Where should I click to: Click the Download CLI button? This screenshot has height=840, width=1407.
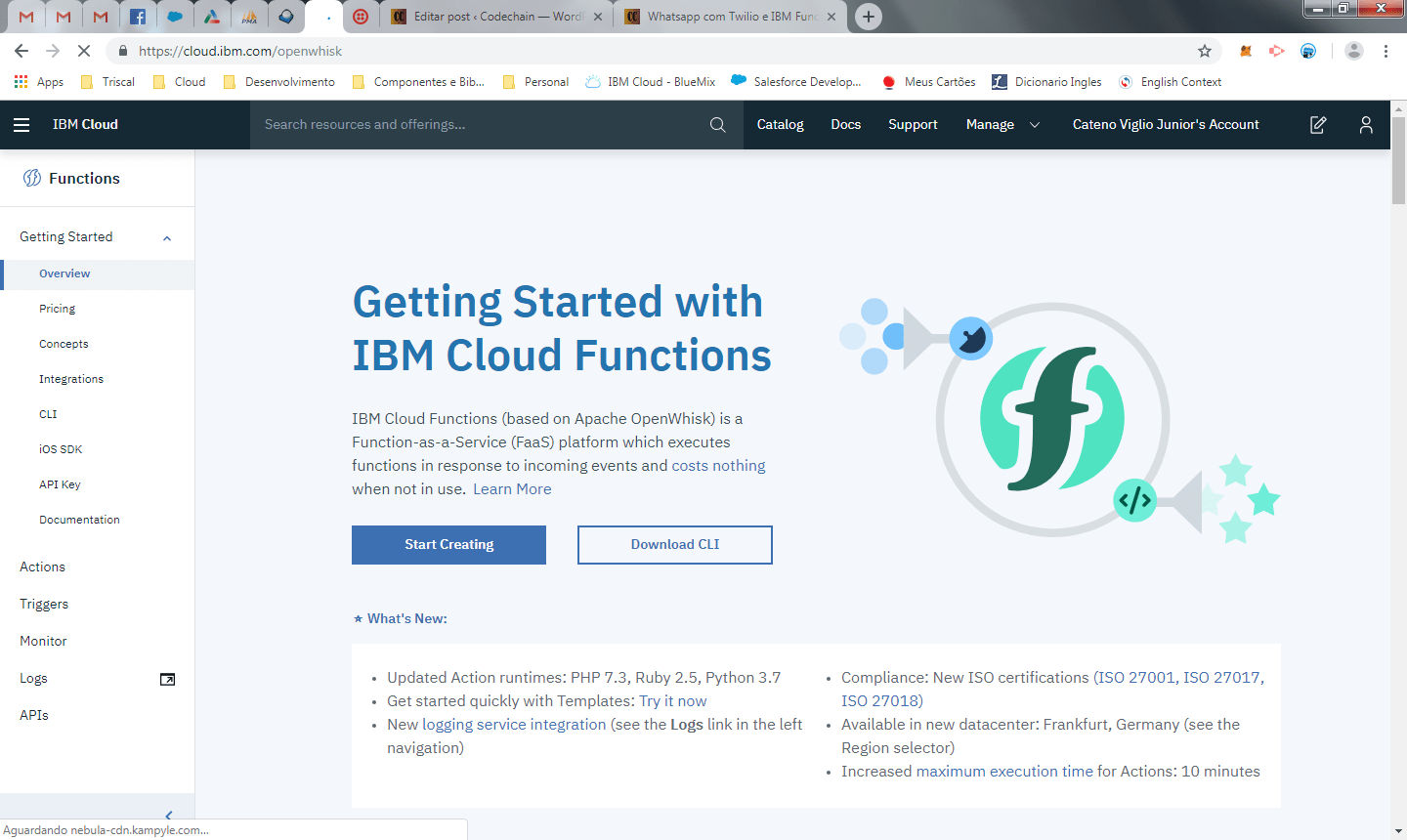click(675, 545)
